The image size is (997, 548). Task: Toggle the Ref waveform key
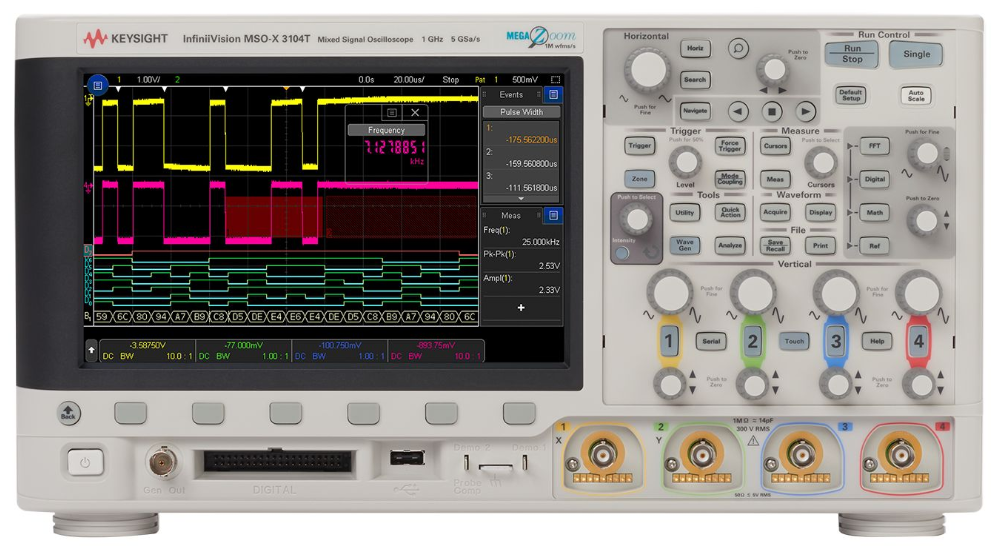[x=874, y=245]
